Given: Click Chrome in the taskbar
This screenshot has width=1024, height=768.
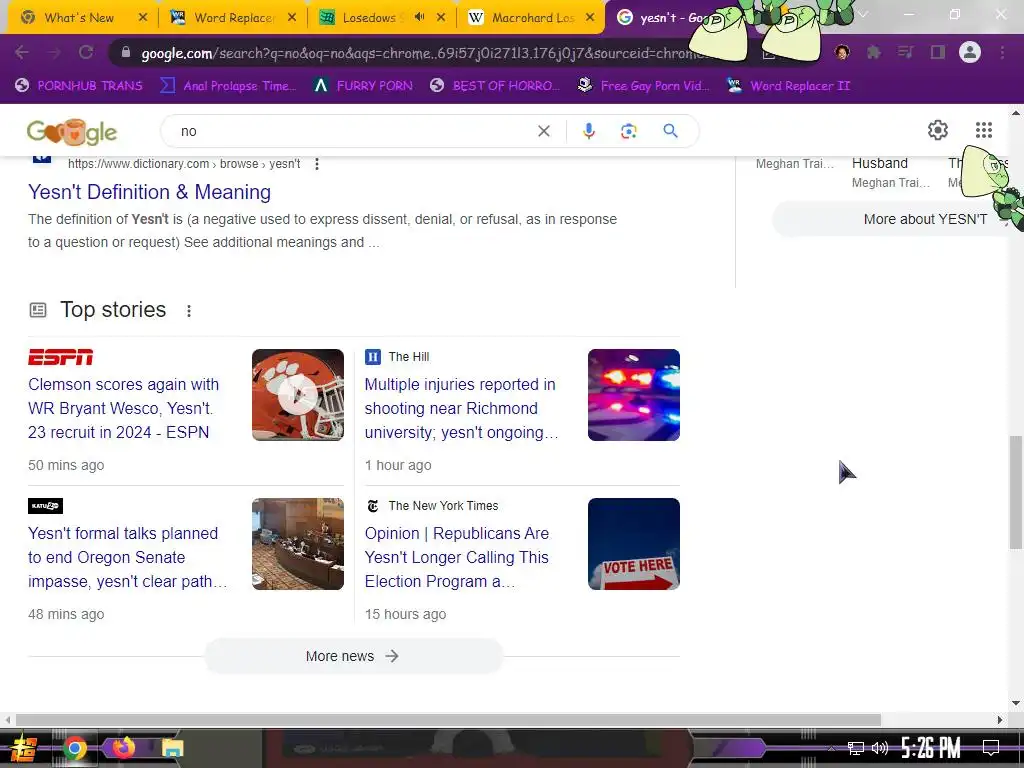Looking at the screenshot, I should (74, 748).
